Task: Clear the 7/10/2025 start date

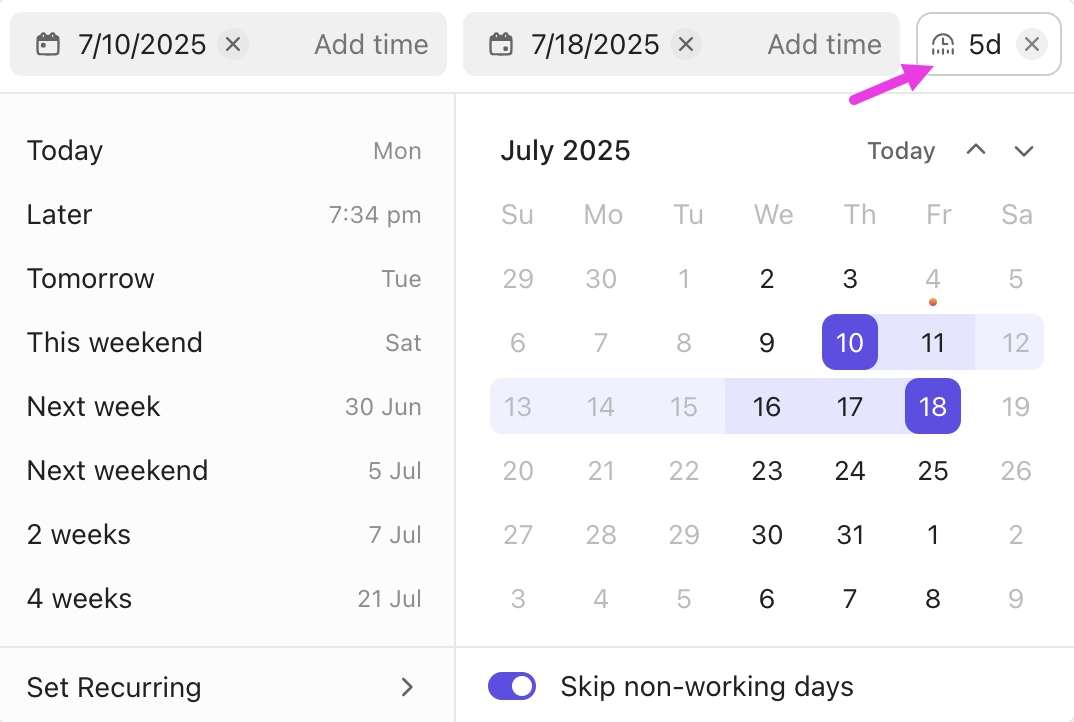Action: [x=233, y=45]
